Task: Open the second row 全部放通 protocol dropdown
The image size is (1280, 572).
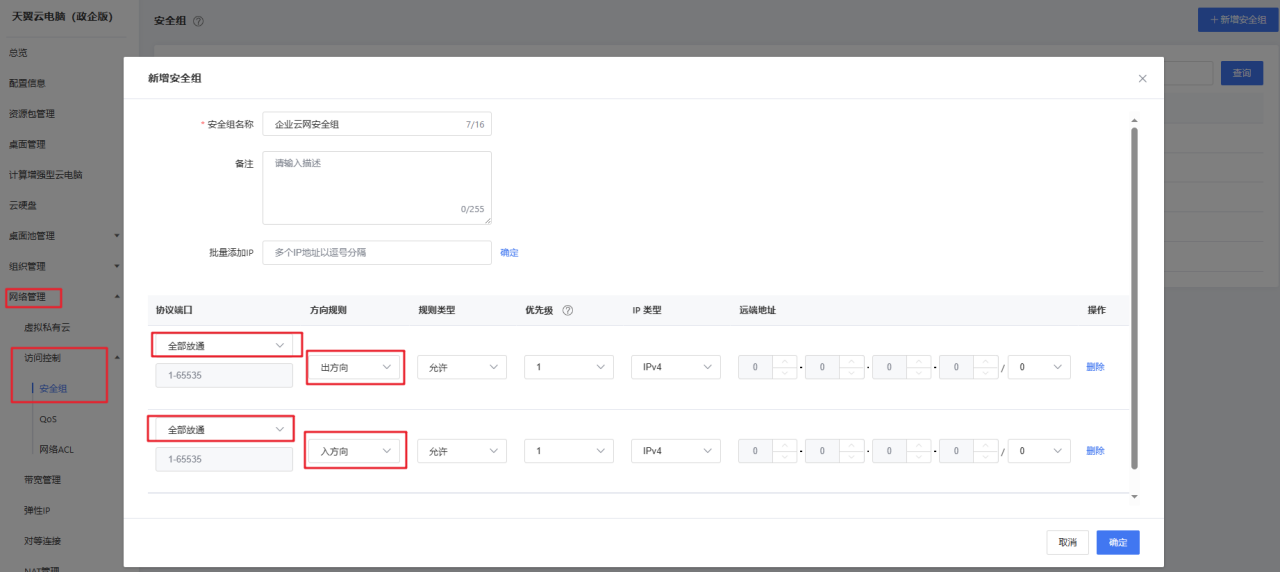Action: (x=225, y=429)
